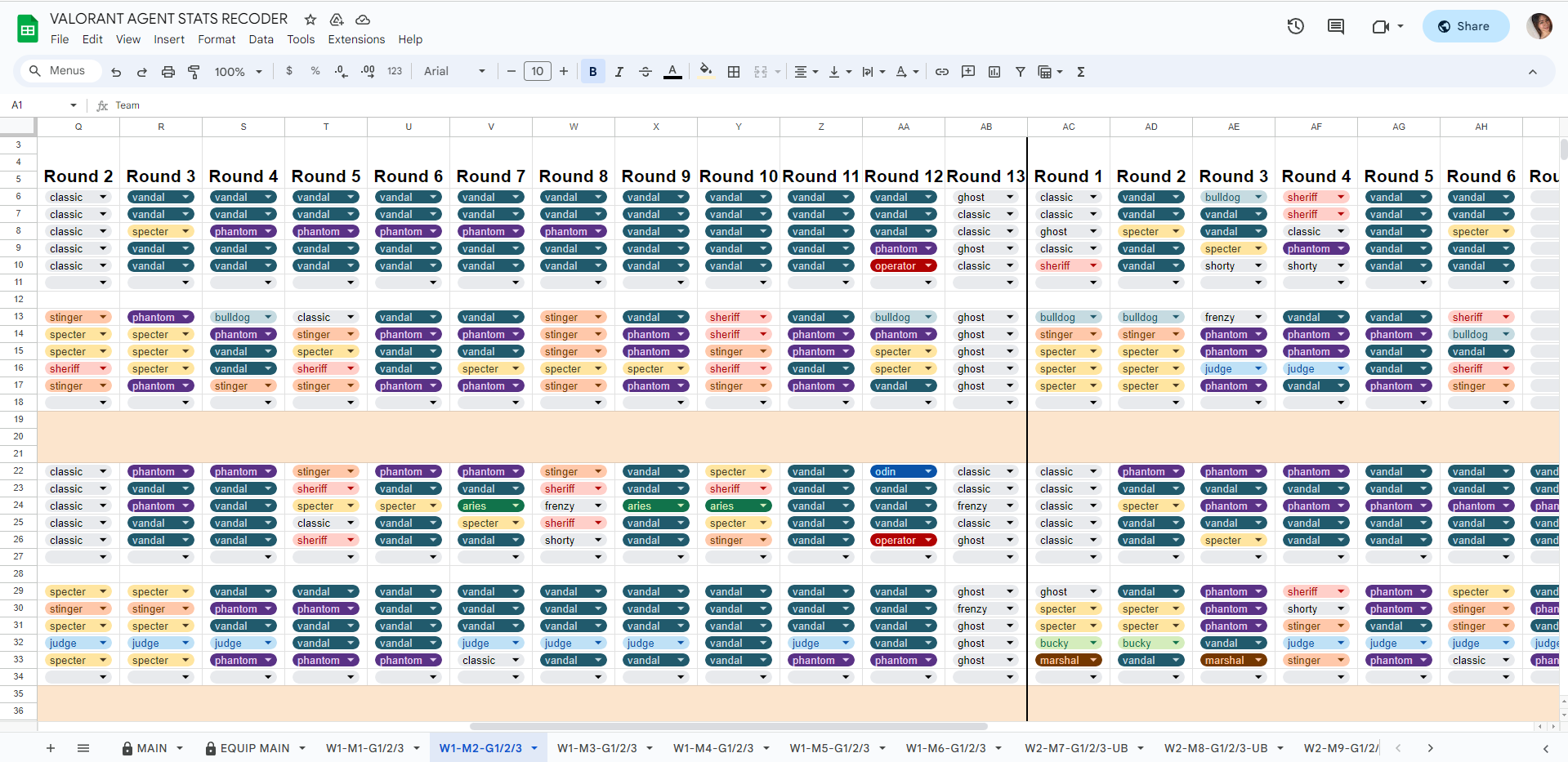1568x762 pixels.
Task: Click the undo arrow icon
Action: (x=116, y=72)
